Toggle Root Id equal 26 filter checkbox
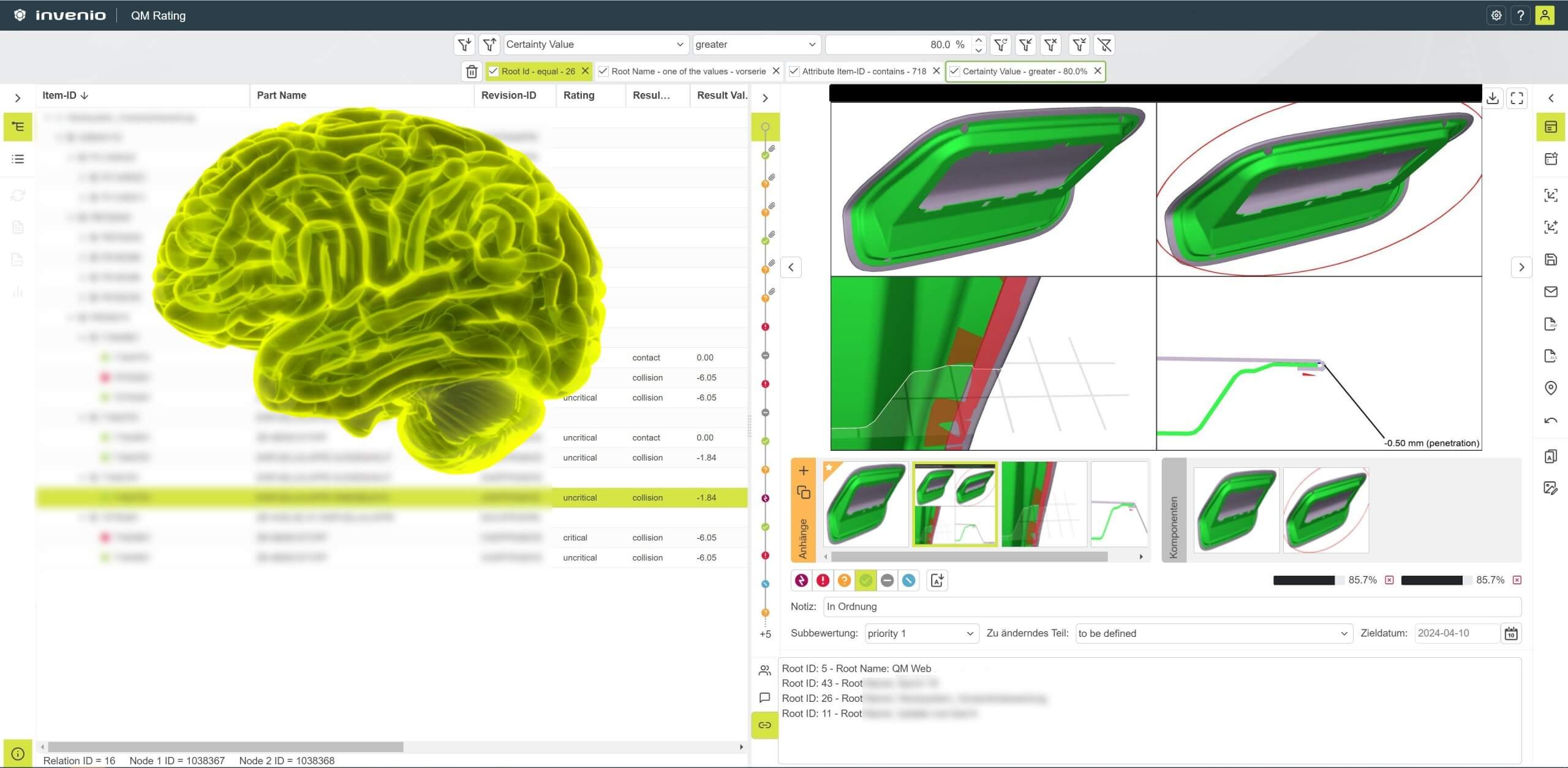Screen dimensions: 1568x768 point(494,71)
